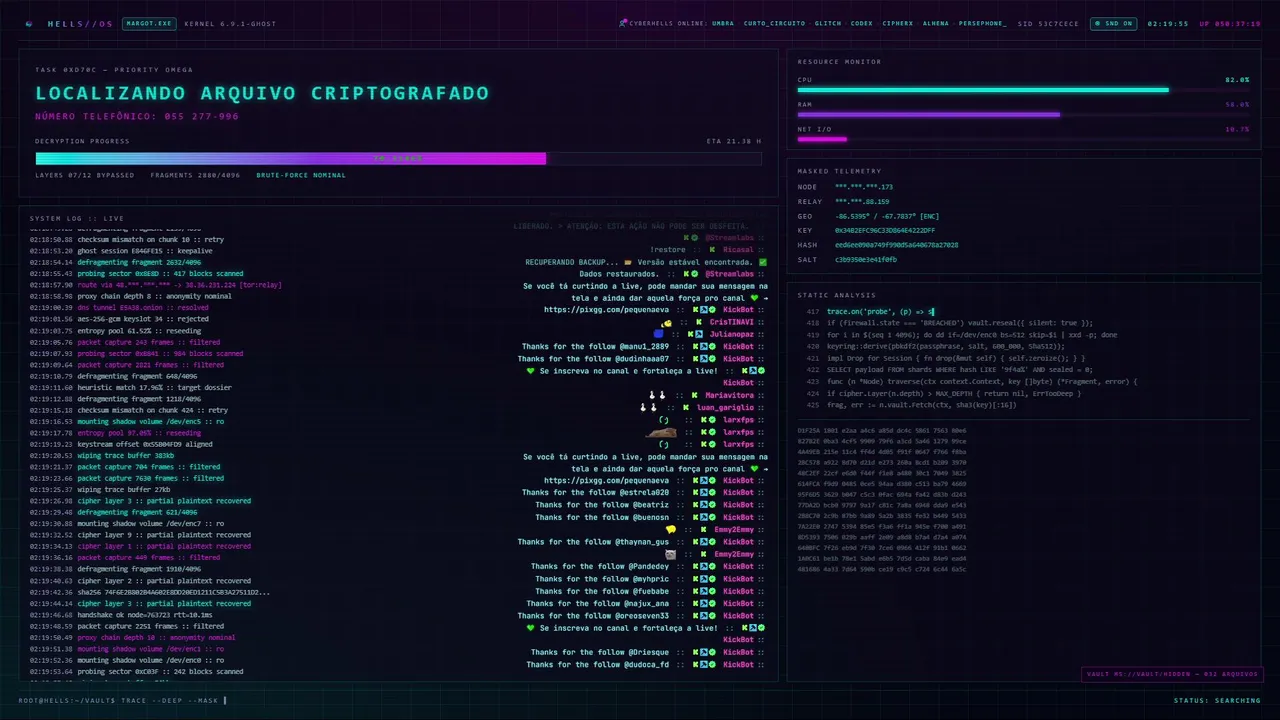Click the VAULT MS://VAULT/HIDDEN badge
Screen dimensions: 1280x720
tap(1171, 674)
